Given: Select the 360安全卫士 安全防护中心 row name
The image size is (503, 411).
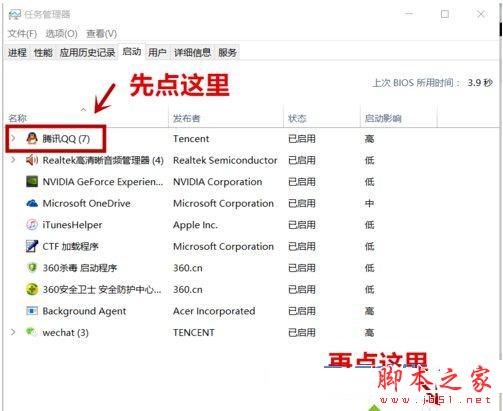Looking at the screenshot, I should pyautogui.click(x=102, y=290).
